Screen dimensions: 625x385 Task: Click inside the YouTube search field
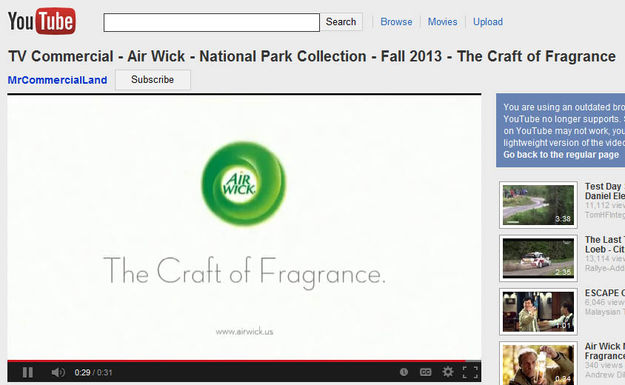211,22
